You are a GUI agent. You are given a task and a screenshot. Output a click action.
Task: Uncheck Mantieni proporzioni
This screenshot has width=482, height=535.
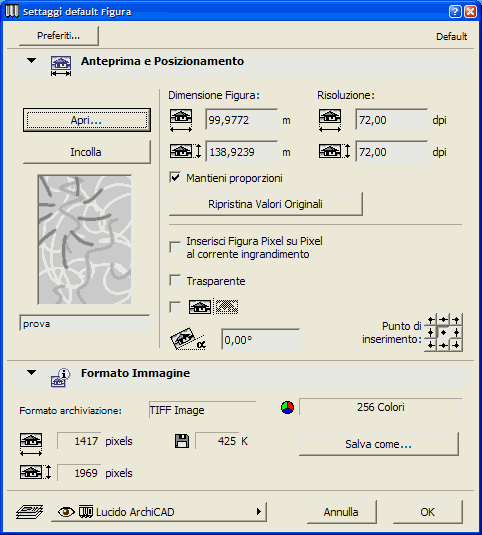[175, 178]
